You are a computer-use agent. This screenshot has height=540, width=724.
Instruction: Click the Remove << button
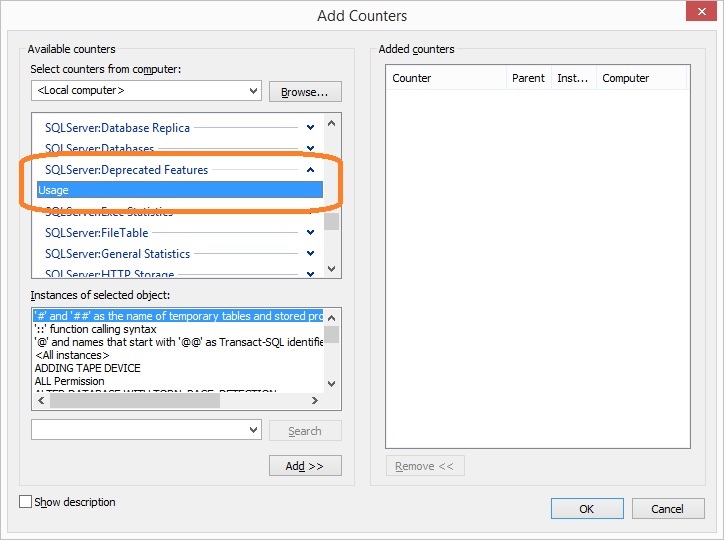[425, 466]
